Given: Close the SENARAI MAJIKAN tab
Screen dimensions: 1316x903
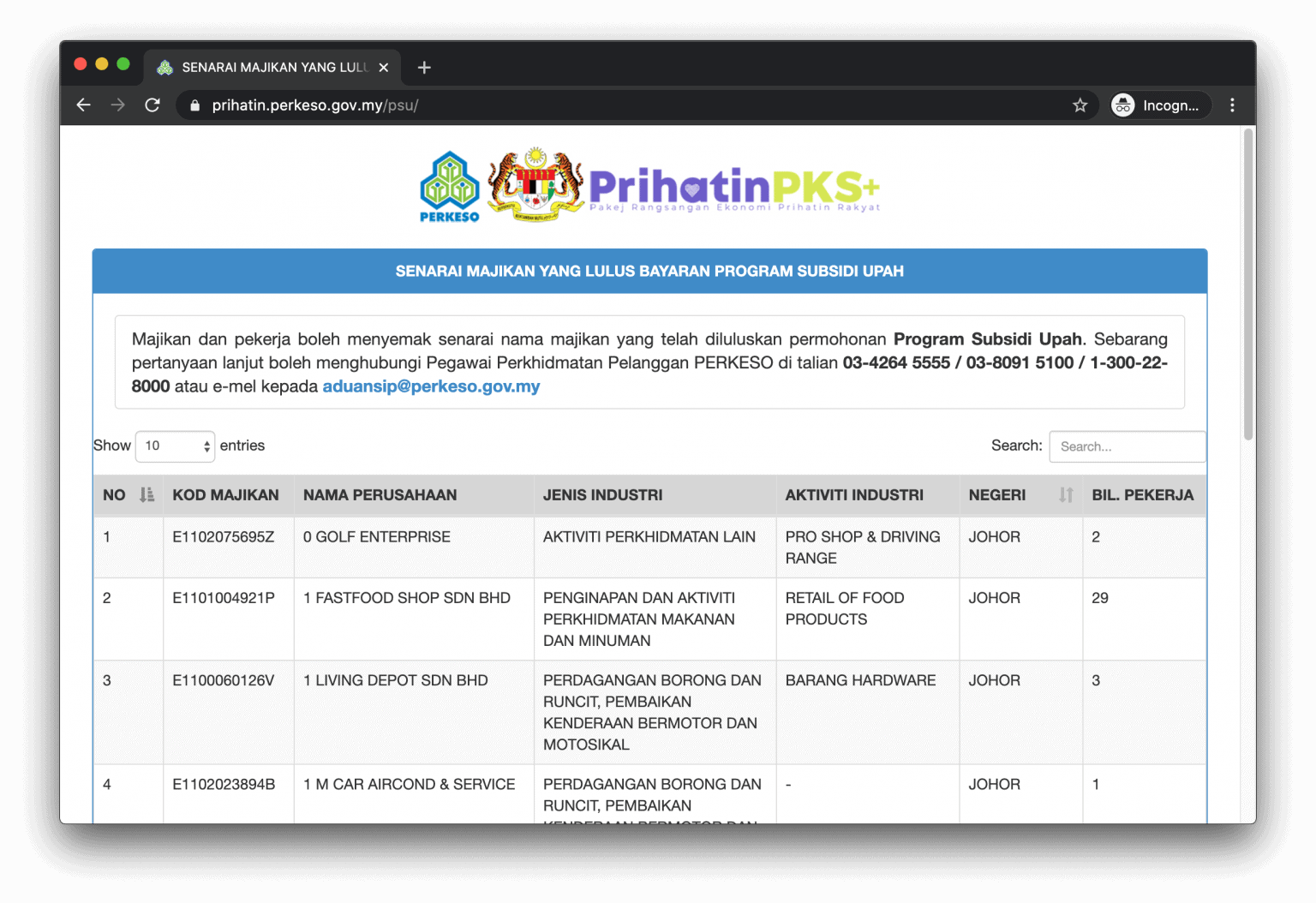Looking at the screenshot, I should pos(384,68).
